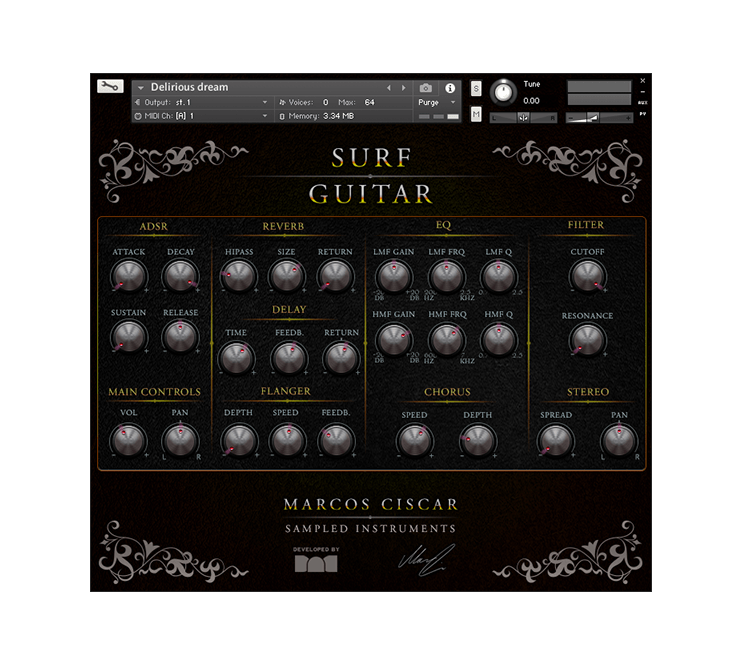Click the LMF Q knob
The image size is (741, 664).
(x=499, y=277)
